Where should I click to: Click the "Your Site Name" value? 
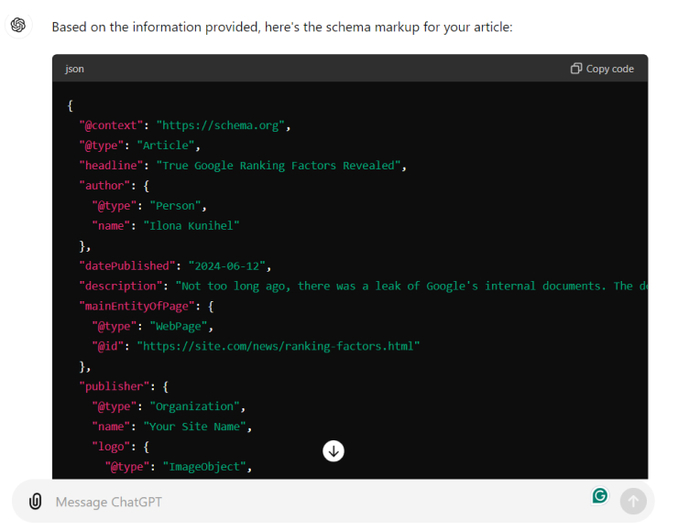195,427
